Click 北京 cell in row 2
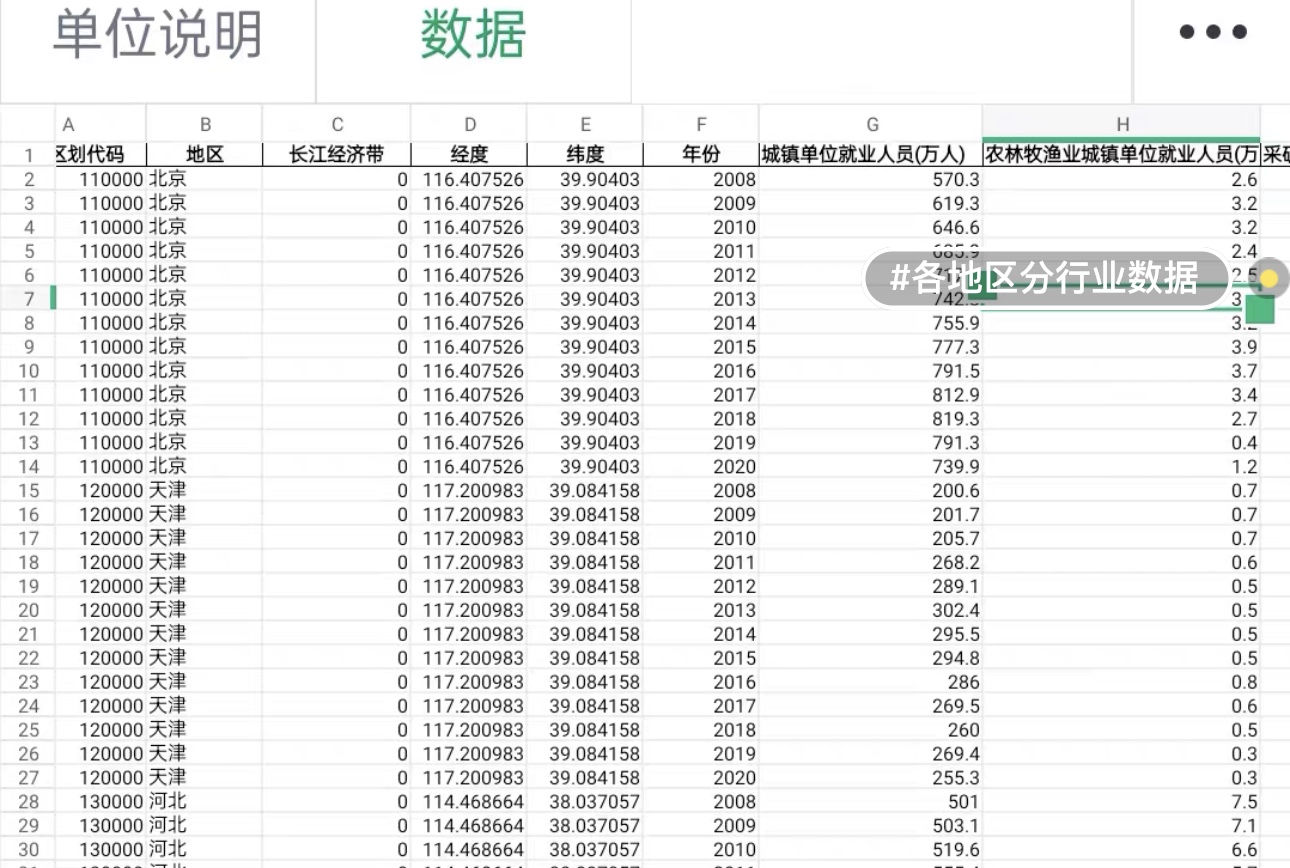This screenshot has height=868, width=1290. pos(205,180)
